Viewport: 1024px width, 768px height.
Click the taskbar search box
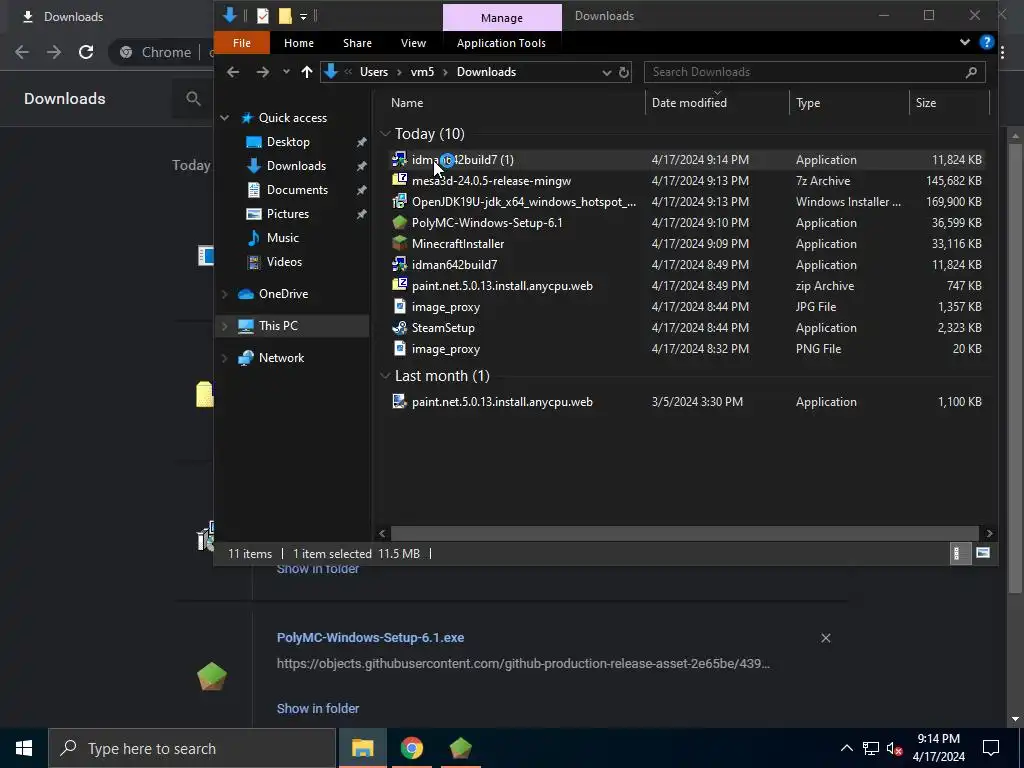(x=192, y=748)
